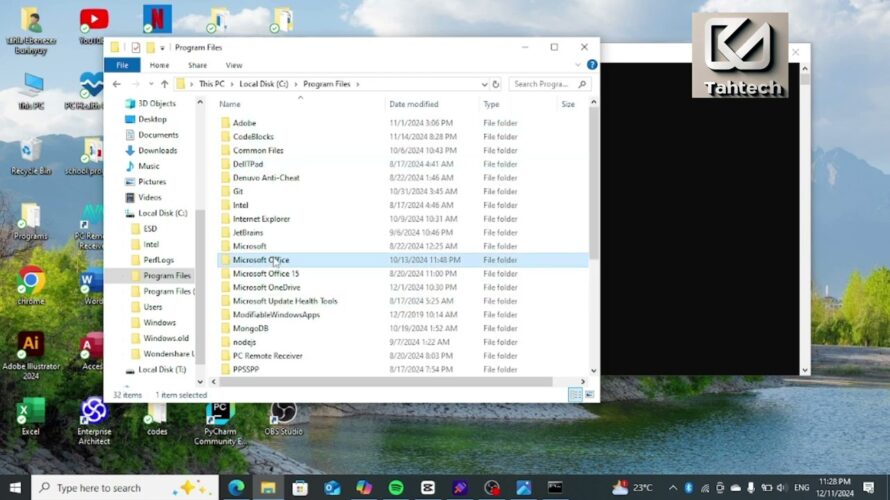This screenshot has width=890, height=500.
Task: Switch to large icons view button
Action: 590,394
